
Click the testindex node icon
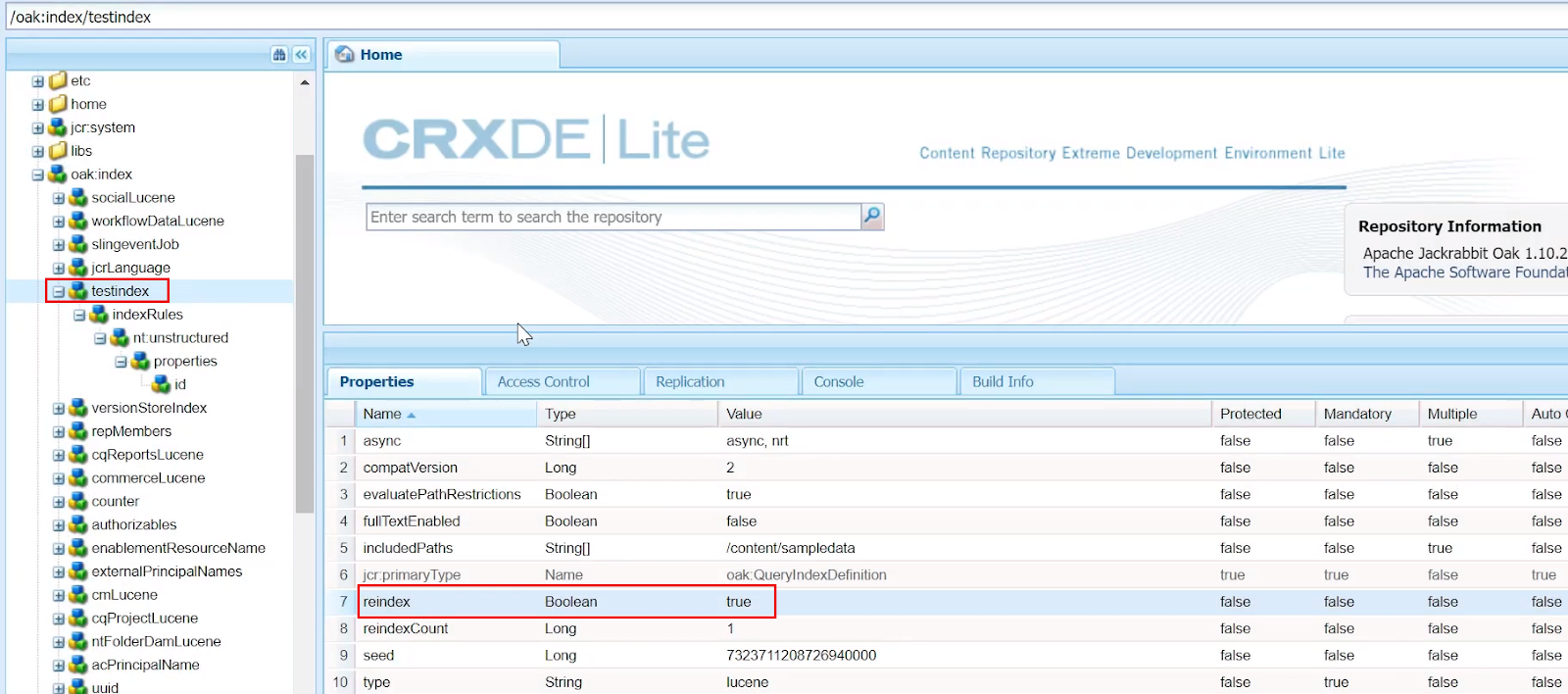[x=78, y=291]
